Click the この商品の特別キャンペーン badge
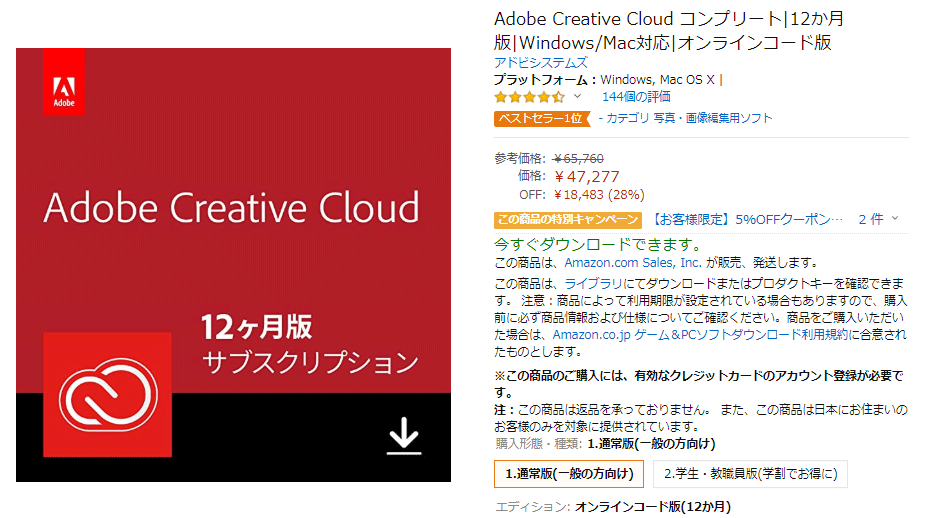The height and width of the screenshot is (518, 929). pos(568,220)
